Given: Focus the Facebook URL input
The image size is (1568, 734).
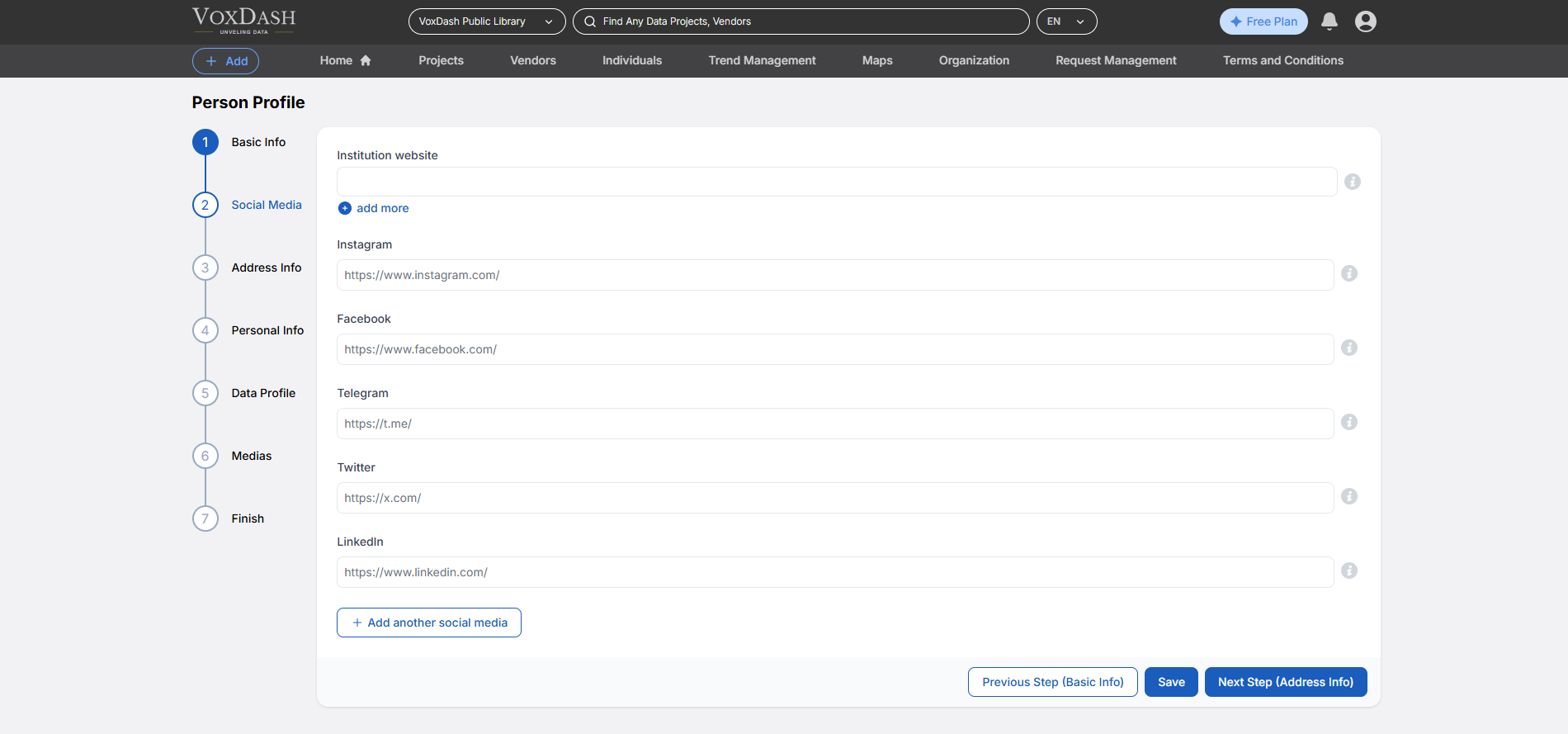Looking at the screenshot, I should pos(835,349).
